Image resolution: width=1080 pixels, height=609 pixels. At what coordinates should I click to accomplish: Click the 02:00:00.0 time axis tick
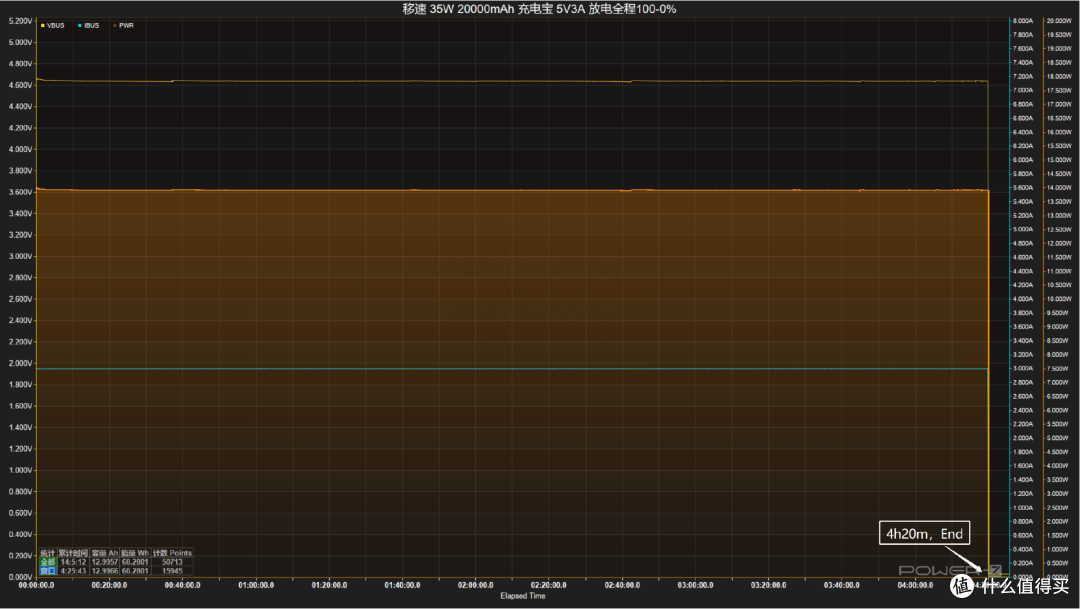pyautogui.click(x=476, y=585)
